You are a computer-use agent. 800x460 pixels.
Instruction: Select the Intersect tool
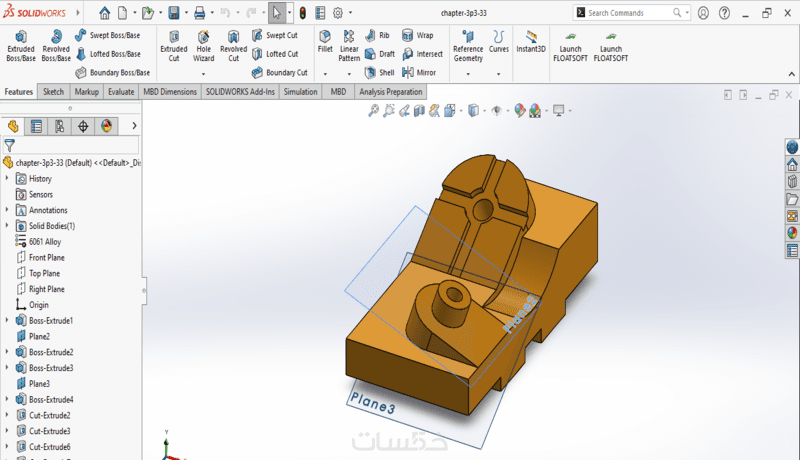click(x=422, y=54)
